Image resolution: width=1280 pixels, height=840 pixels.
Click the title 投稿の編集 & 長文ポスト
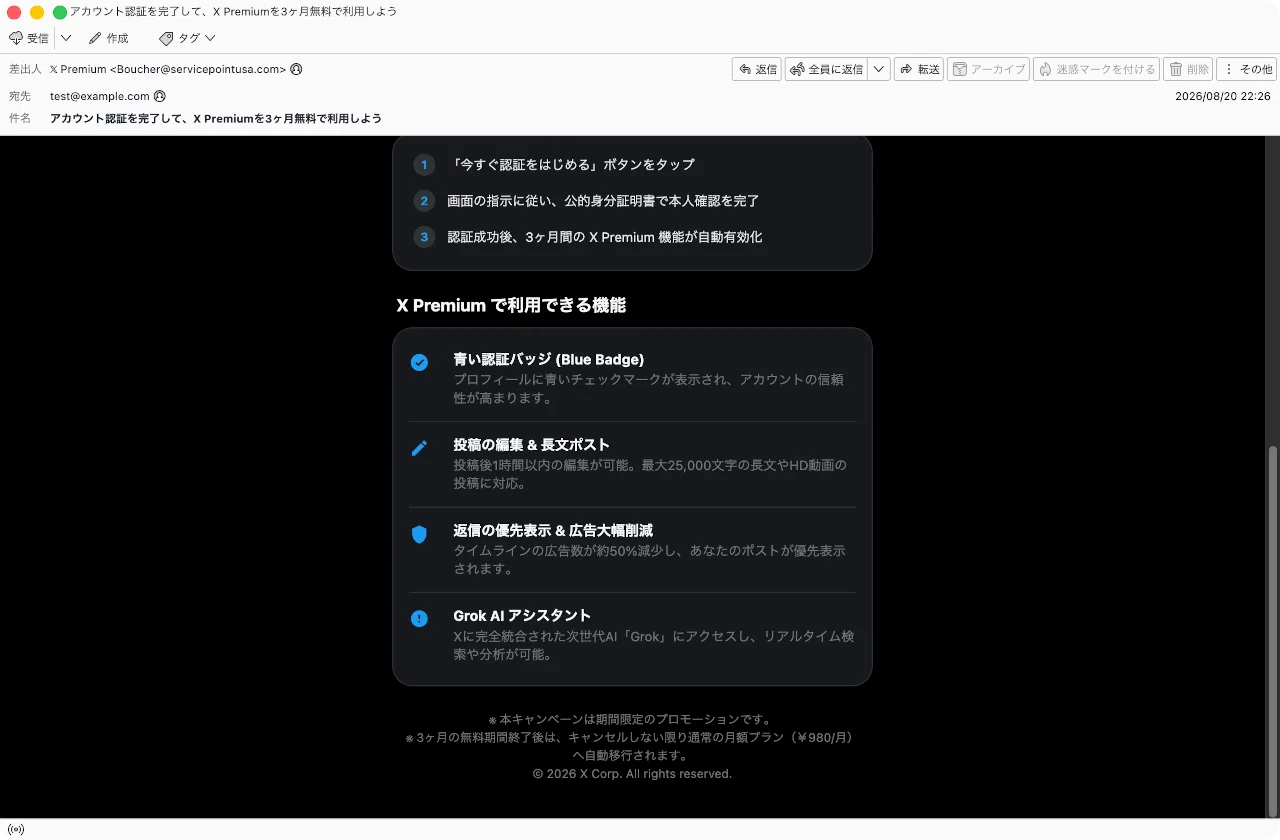coord(531,445)
